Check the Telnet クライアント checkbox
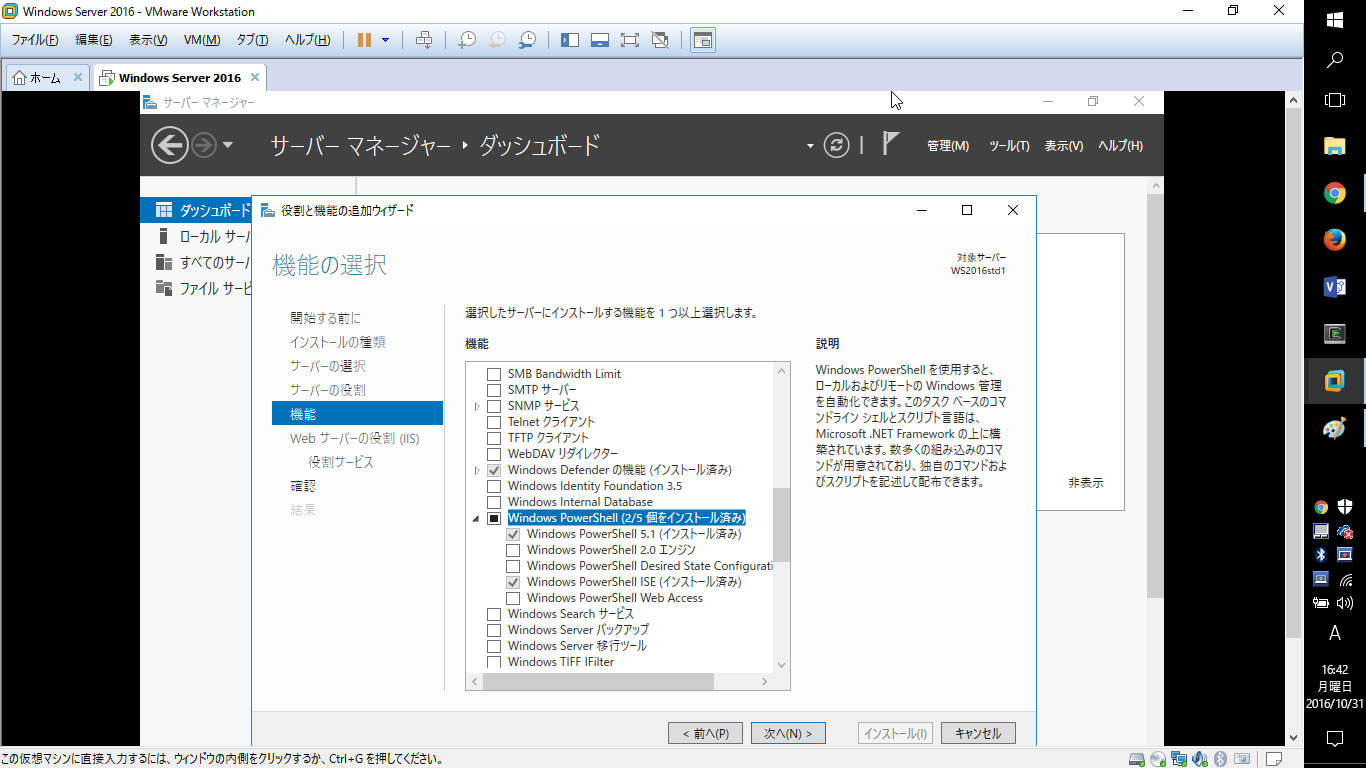Image resolution: width=1366 pixels, height=768 pixels. point(493,422)
